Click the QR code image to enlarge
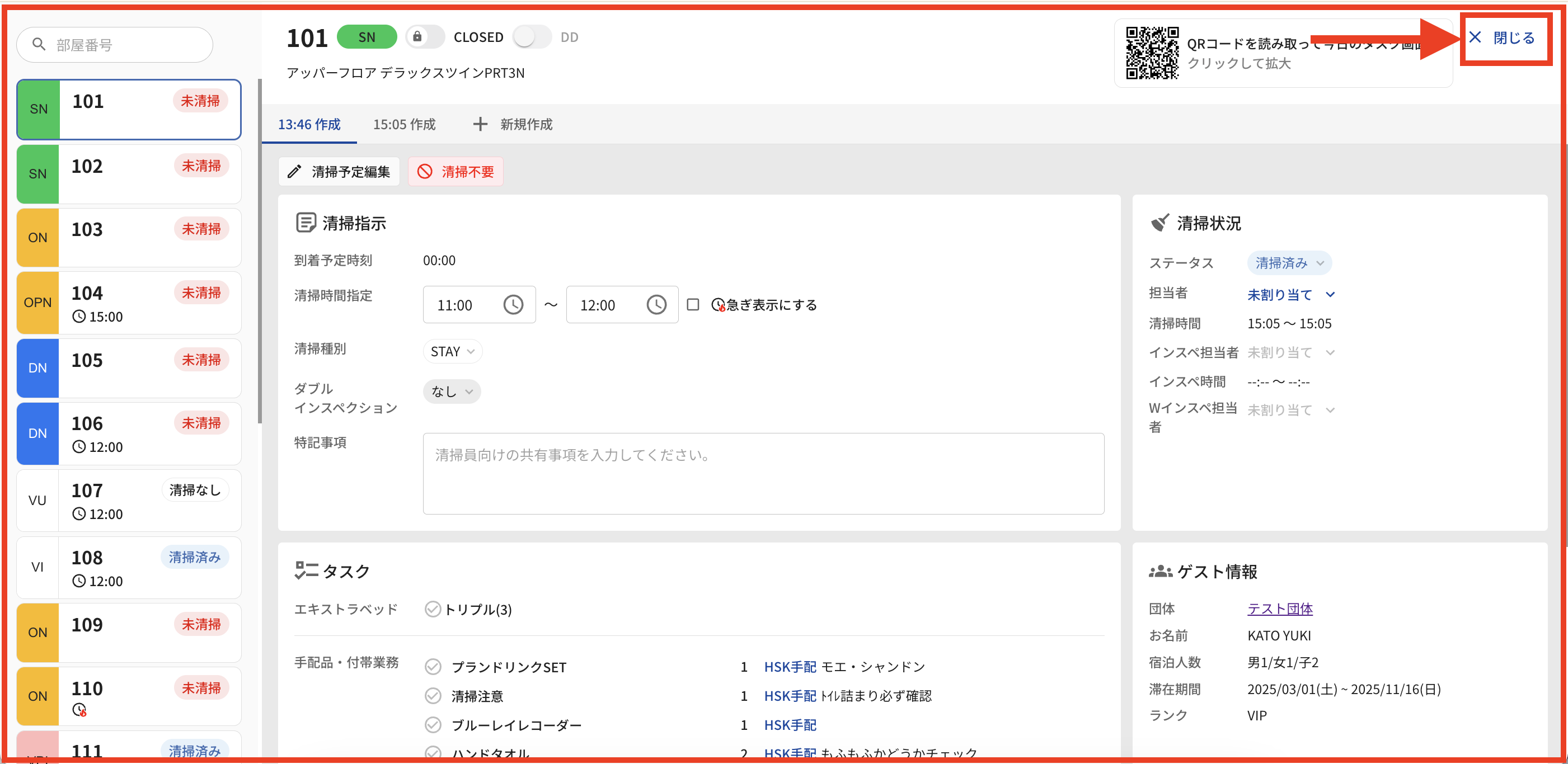Screen dimensions: 1568x764 (x=1152, y=53)
